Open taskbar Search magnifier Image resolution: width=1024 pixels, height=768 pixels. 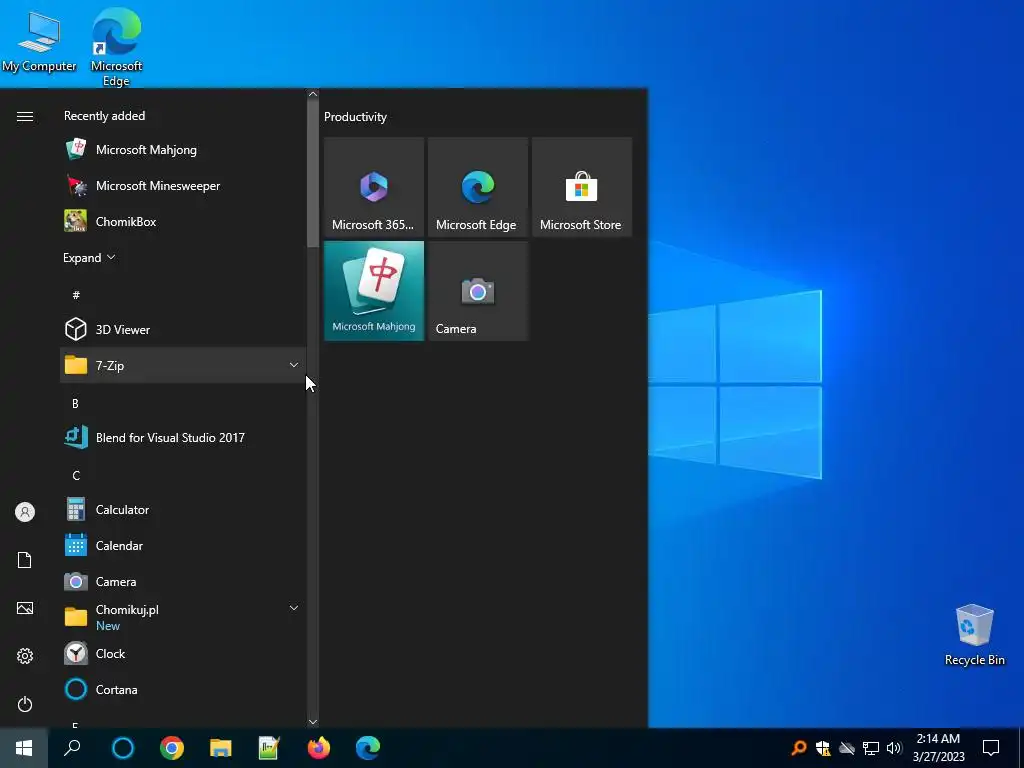(72, 748)
